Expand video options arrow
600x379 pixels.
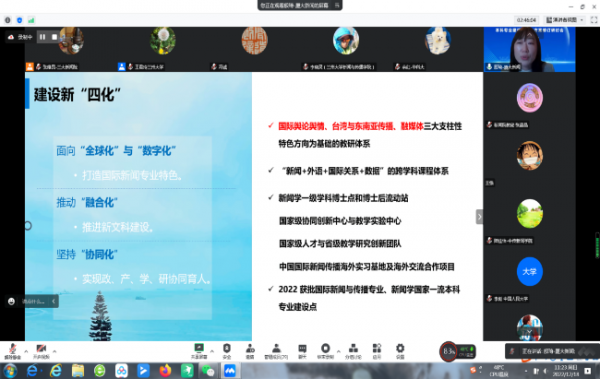pos(54,351)
